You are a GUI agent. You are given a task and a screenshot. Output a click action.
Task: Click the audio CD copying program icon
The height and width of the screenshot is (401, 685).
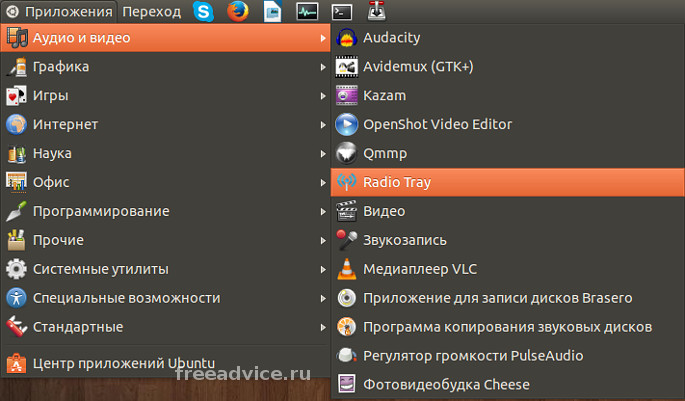point(346,327)
